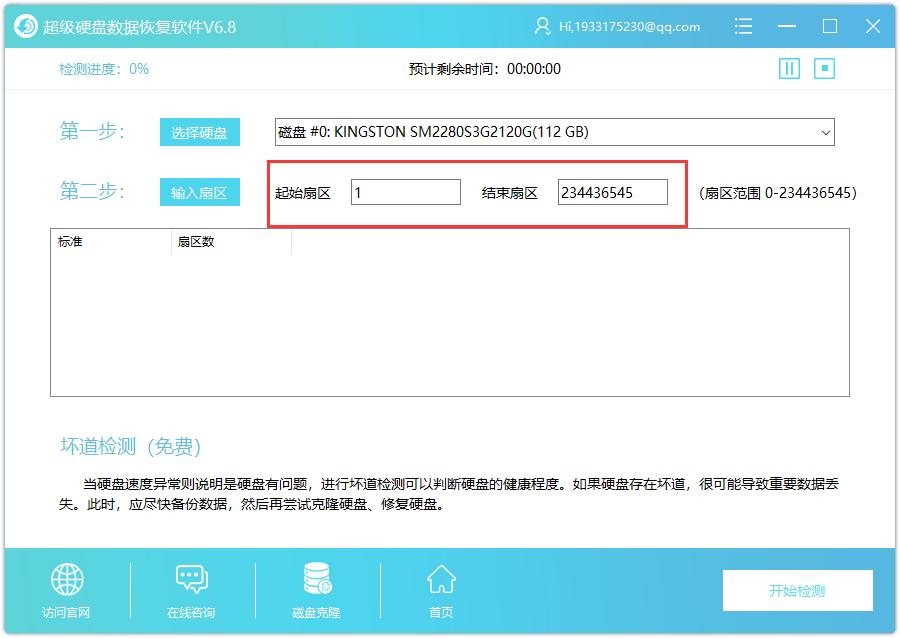Click the user account icon beside email
Image resolution: width=900 pixels, height=638 pixels.
coord(541,26)
